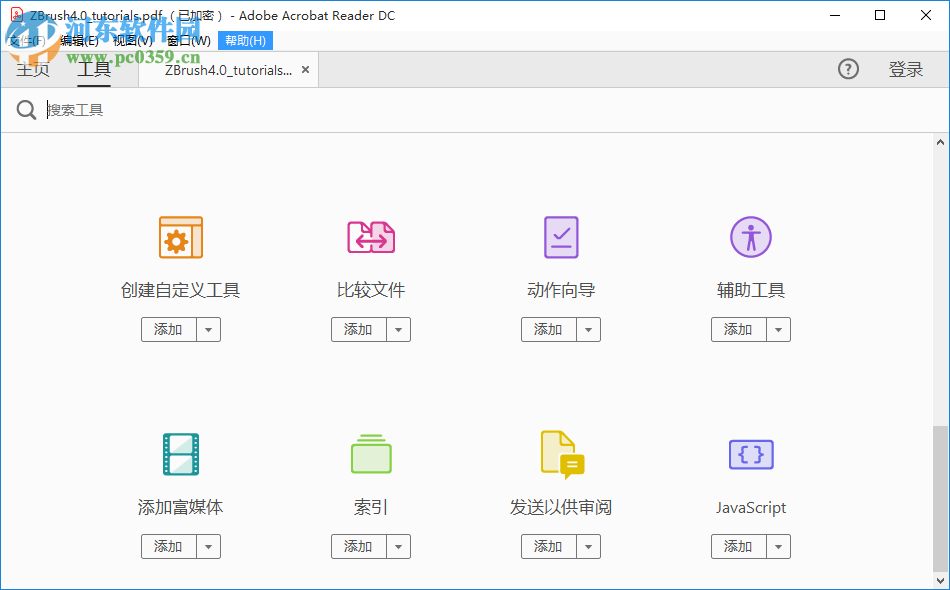This screenshot has width=950, height=590.
Task: Click the 辅助工具 (Accessibility) tool icon
Action: 750,237
